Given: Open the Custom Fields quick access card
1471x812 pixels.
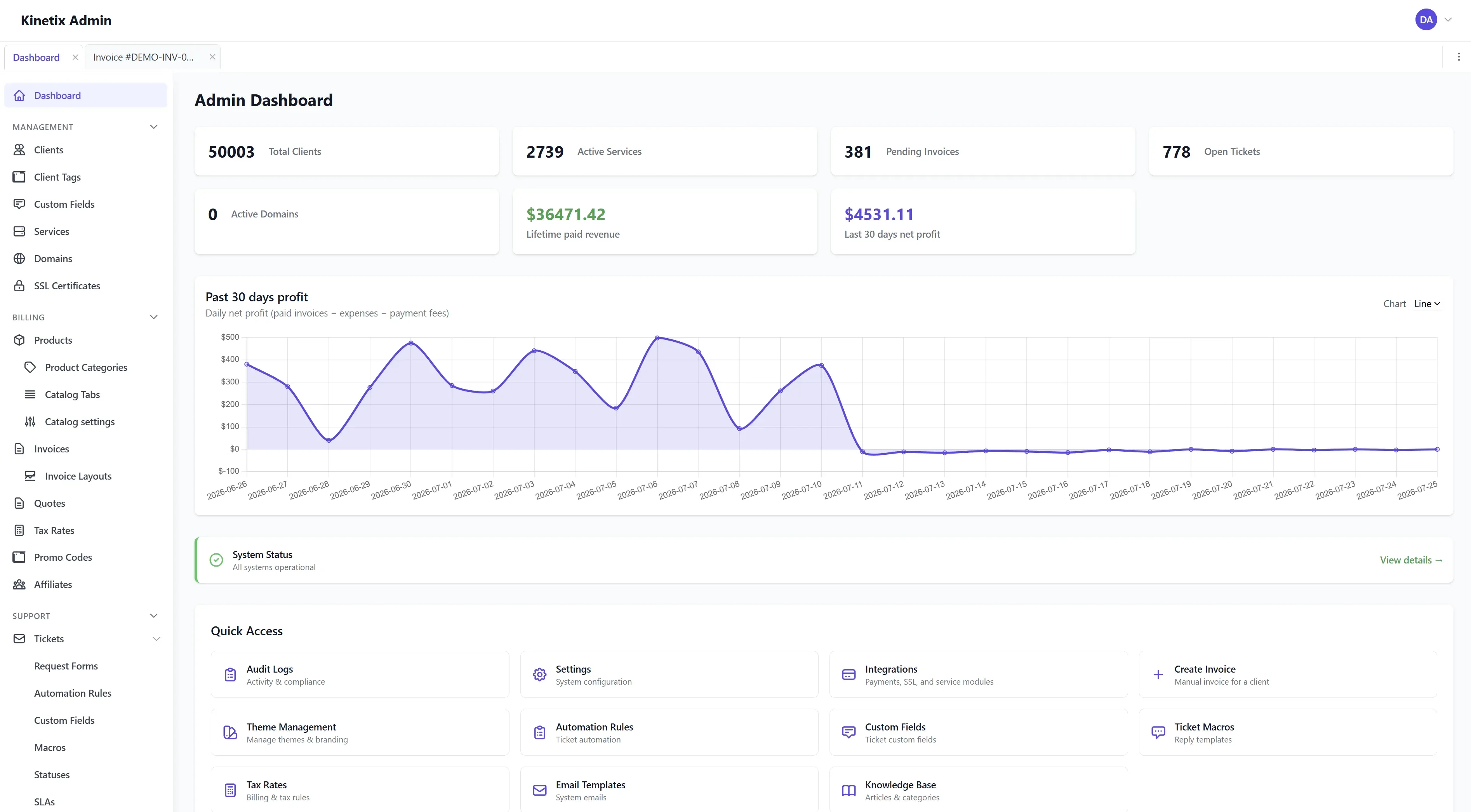Looking at the screenshot, I should coord(978,733).
